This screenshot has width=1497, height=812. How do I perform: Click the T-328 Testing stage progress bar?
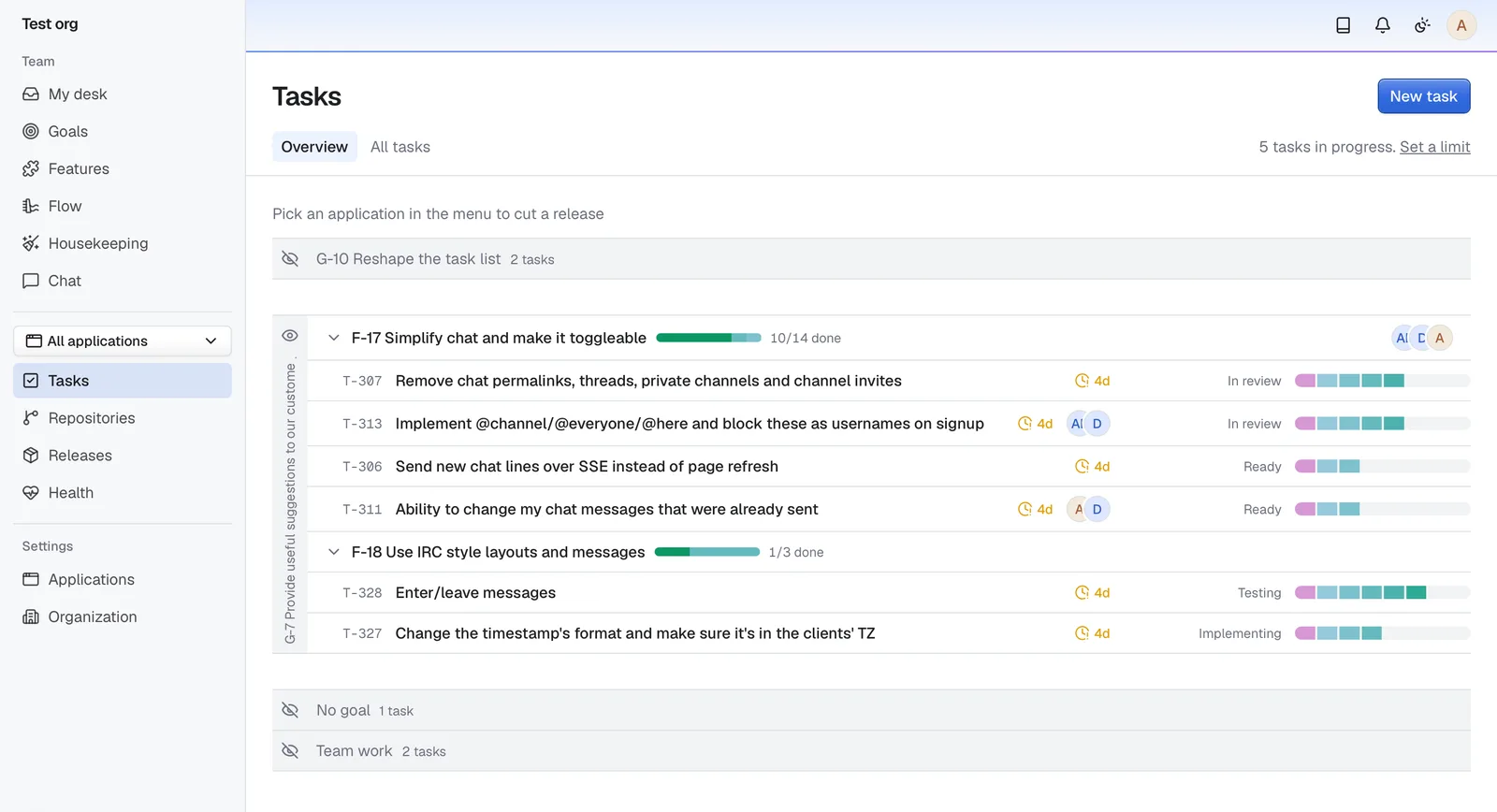point(1382,593)
